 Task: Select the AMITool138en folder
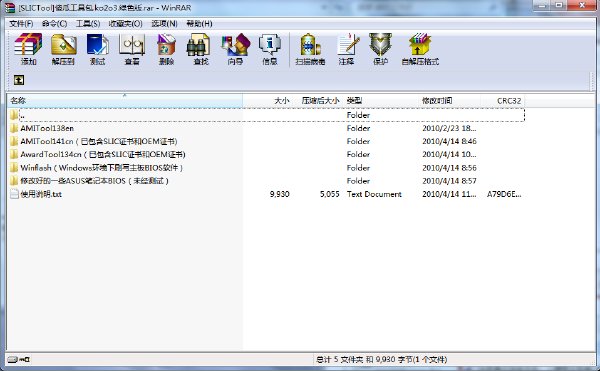(x=47, y=128)
